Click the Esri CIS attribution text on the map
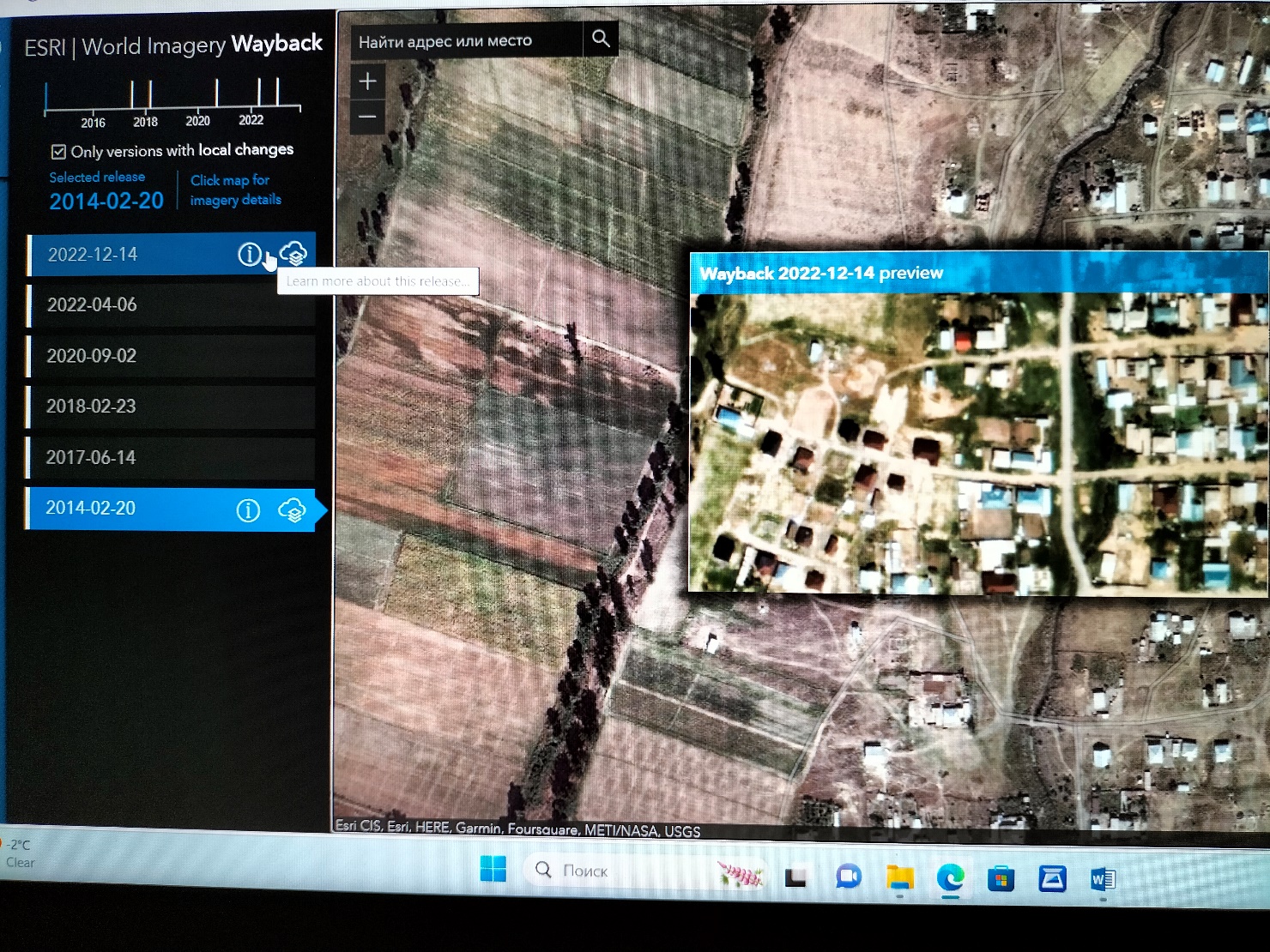The image size is (1270, 952). [517, 828]
